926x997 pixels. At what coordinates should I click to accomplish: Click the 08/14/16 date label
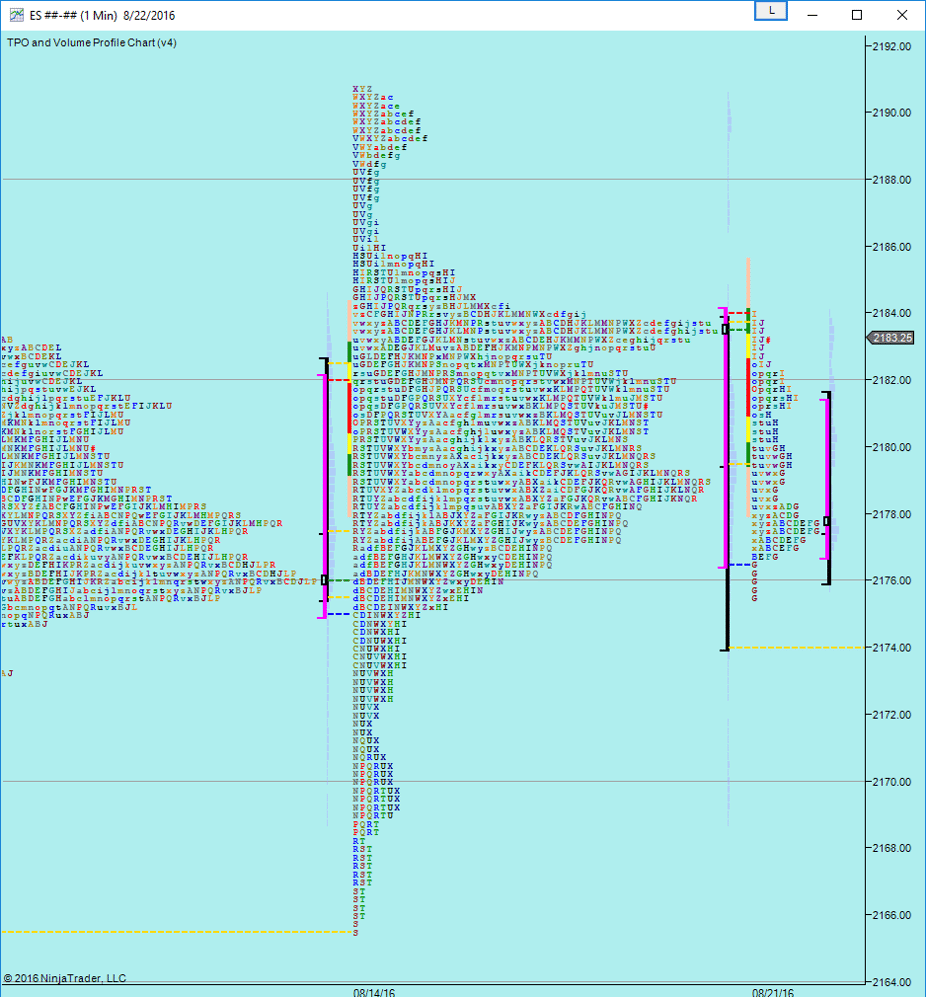coord(373,992)
